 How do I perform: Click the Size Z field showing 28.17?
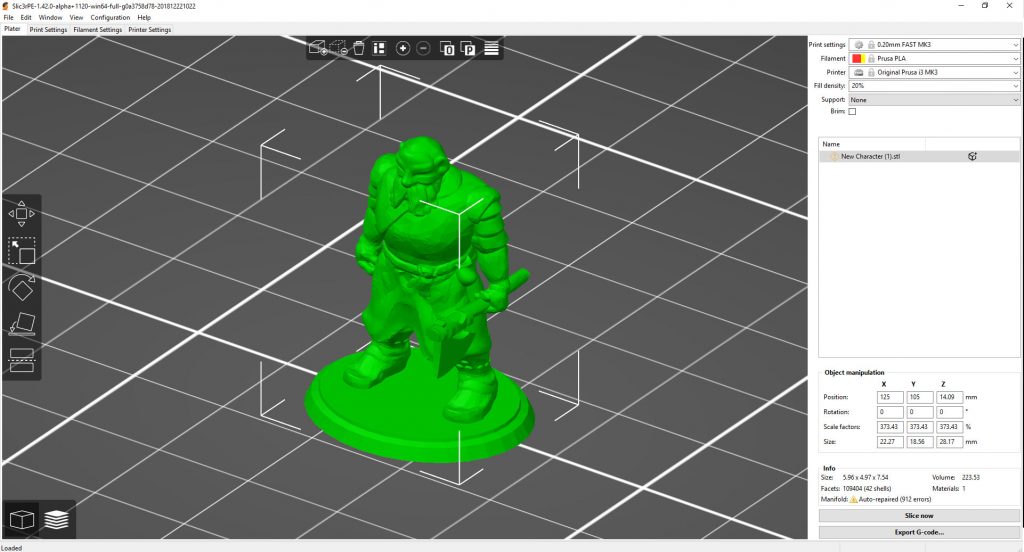pos(950,442)
